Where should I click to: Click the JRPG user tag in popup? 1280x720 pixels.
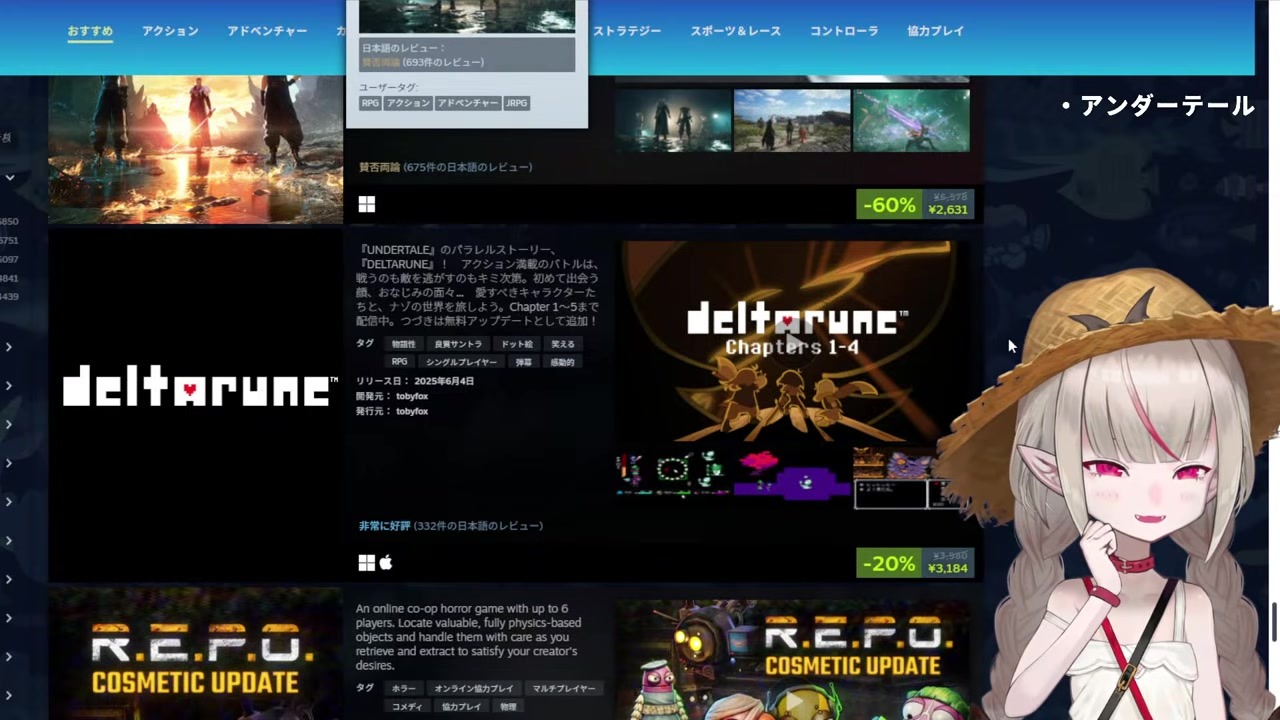[x=516, y=103]
